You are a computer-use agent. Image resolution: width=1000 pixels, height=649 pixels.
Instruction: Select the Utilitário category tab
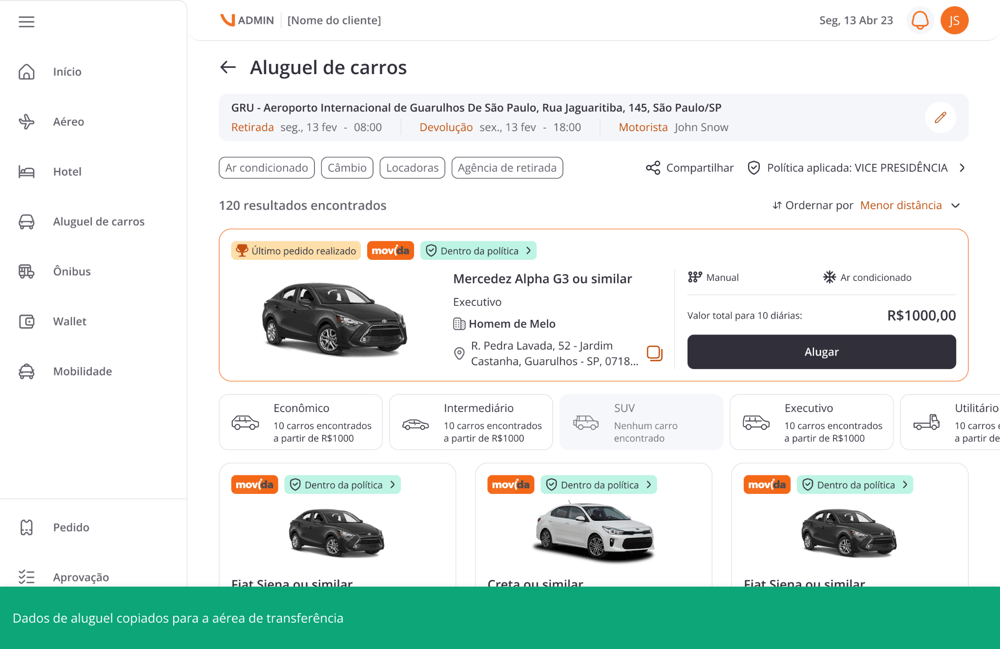point(950,422)
